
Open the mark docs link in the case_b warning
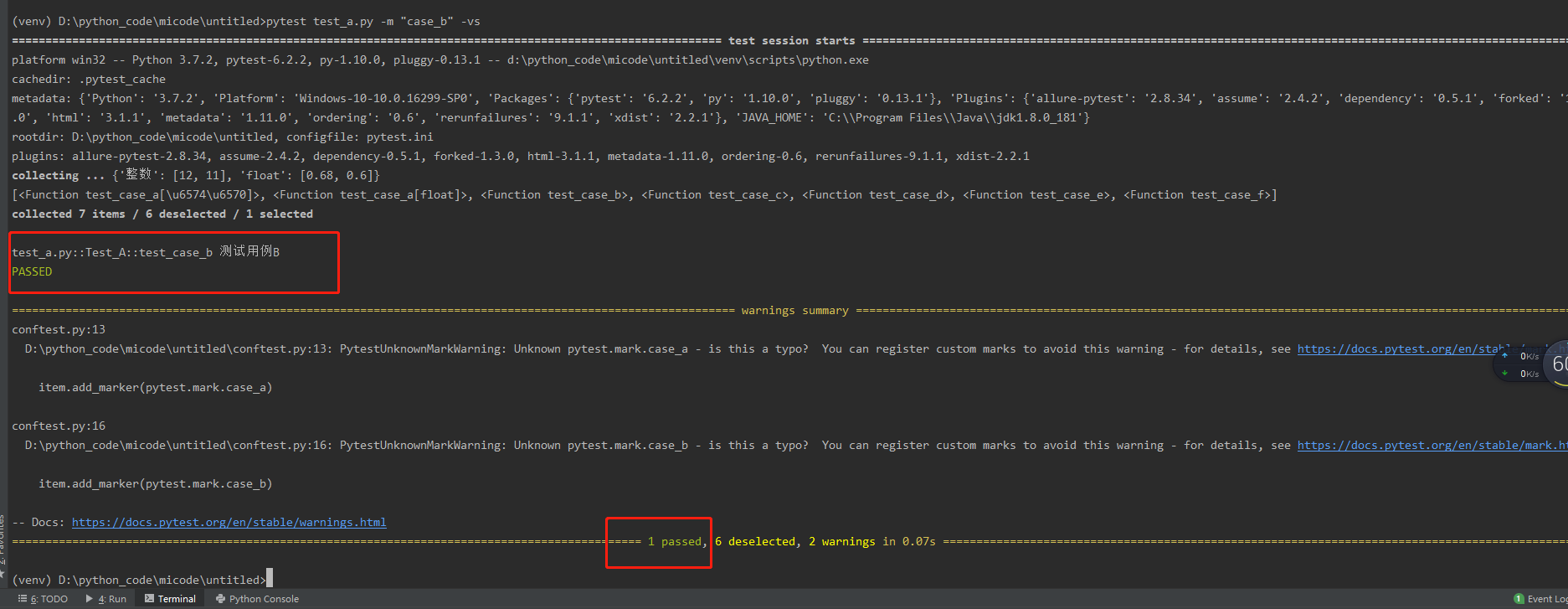click(1432, 445)
